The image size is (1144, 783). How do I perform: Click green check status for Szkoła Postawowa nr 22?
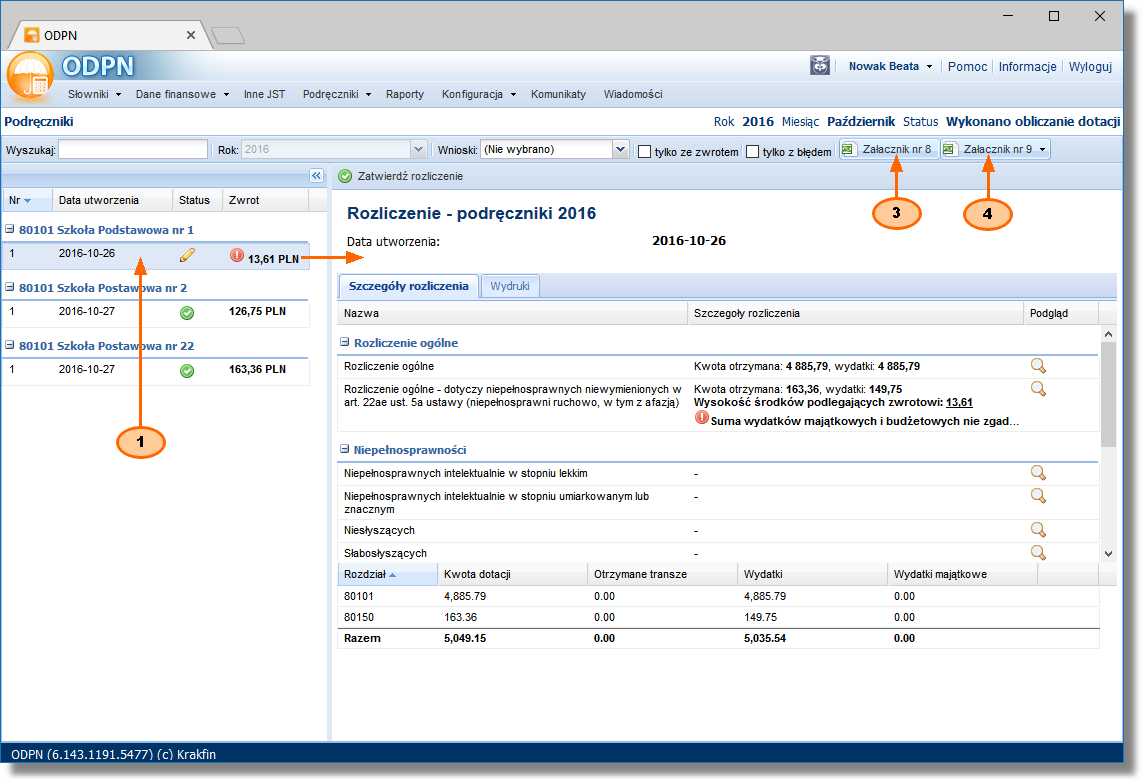point(187,370)
